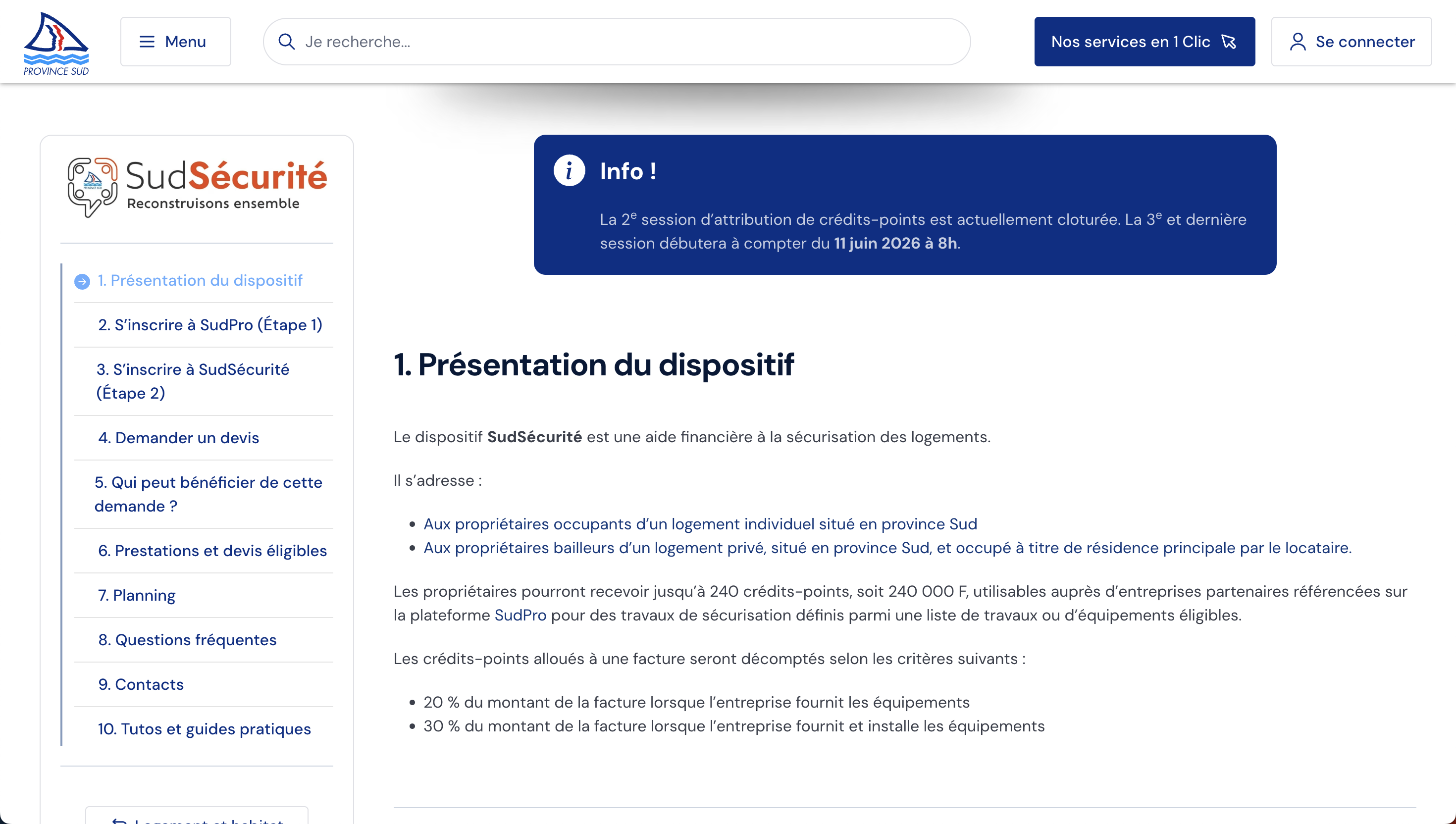Click the 'Info !' banner title
The width and height of the screenshot is (1456, 824).
[x=627, y=171]
